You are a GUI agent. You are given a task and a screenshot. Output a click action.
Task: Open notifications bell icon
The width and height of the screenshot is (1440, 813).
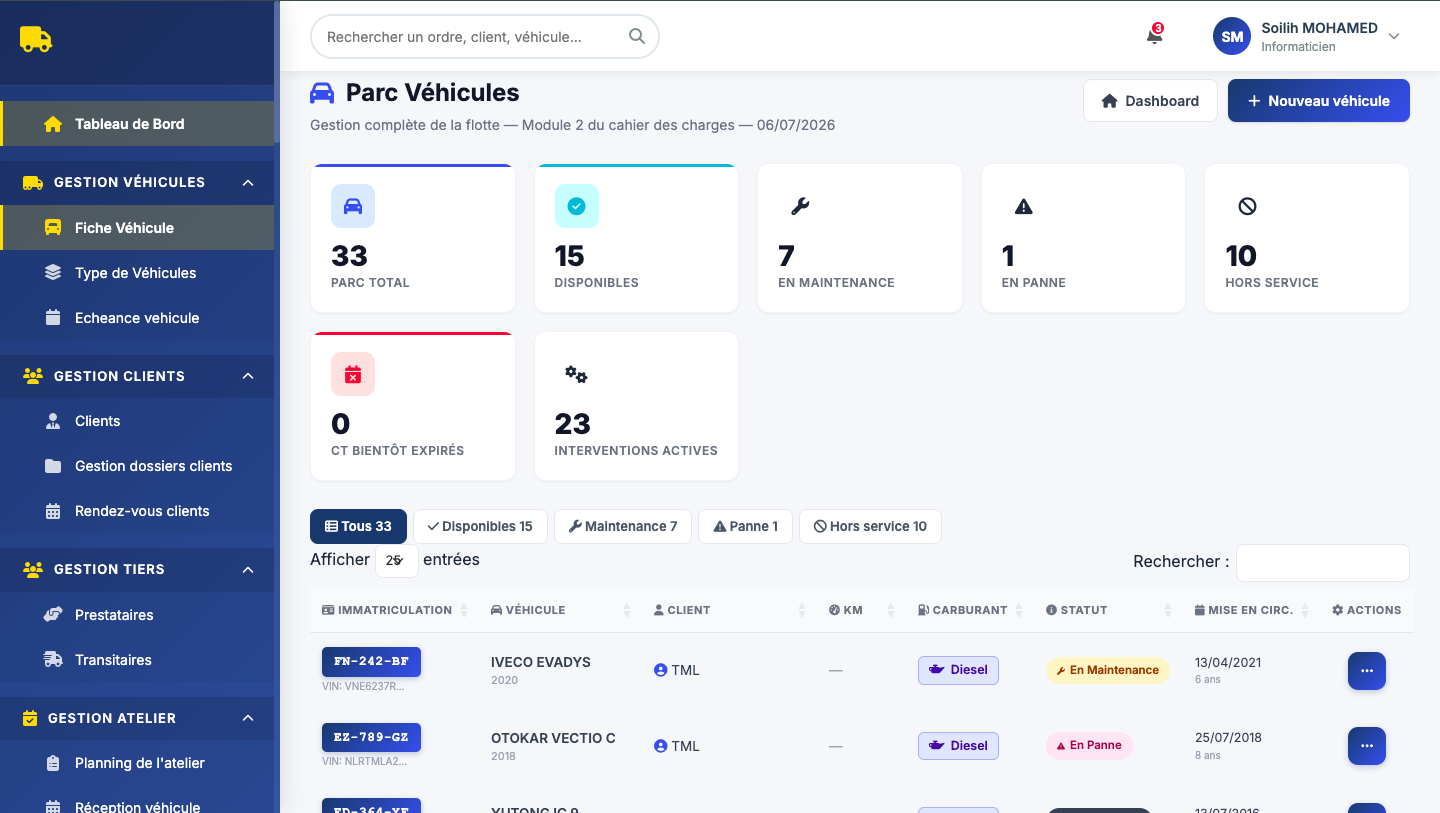(1154, 36)
